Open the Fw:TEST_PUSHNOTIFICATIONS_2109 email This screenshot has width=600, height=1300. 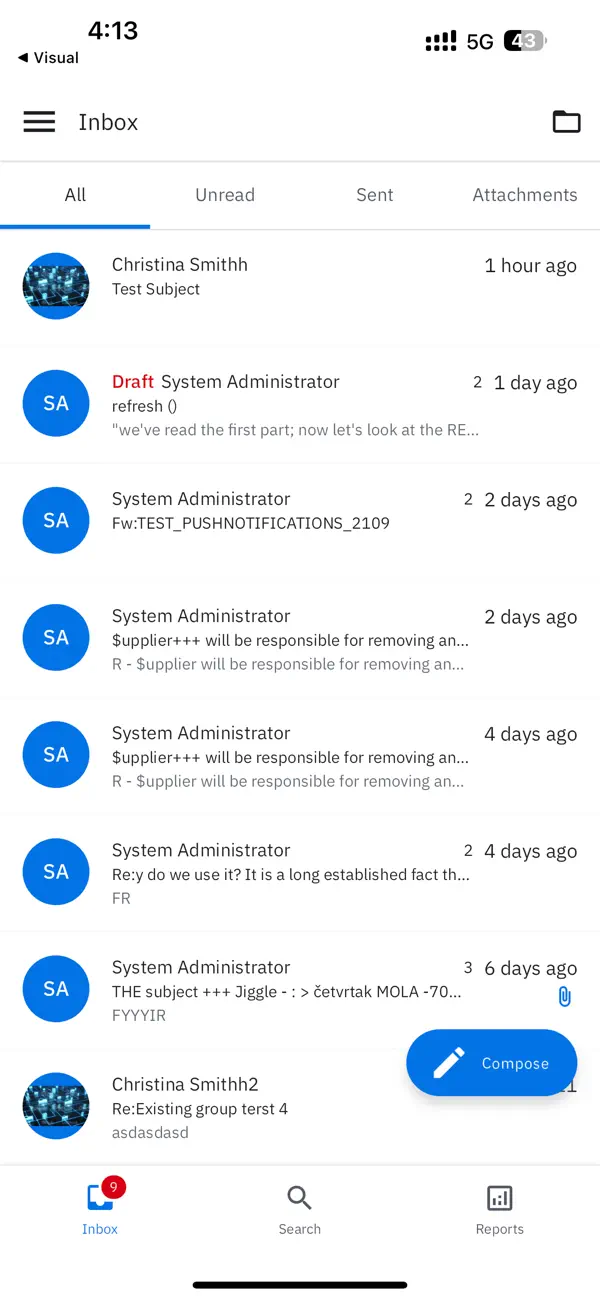pos(280,512)
